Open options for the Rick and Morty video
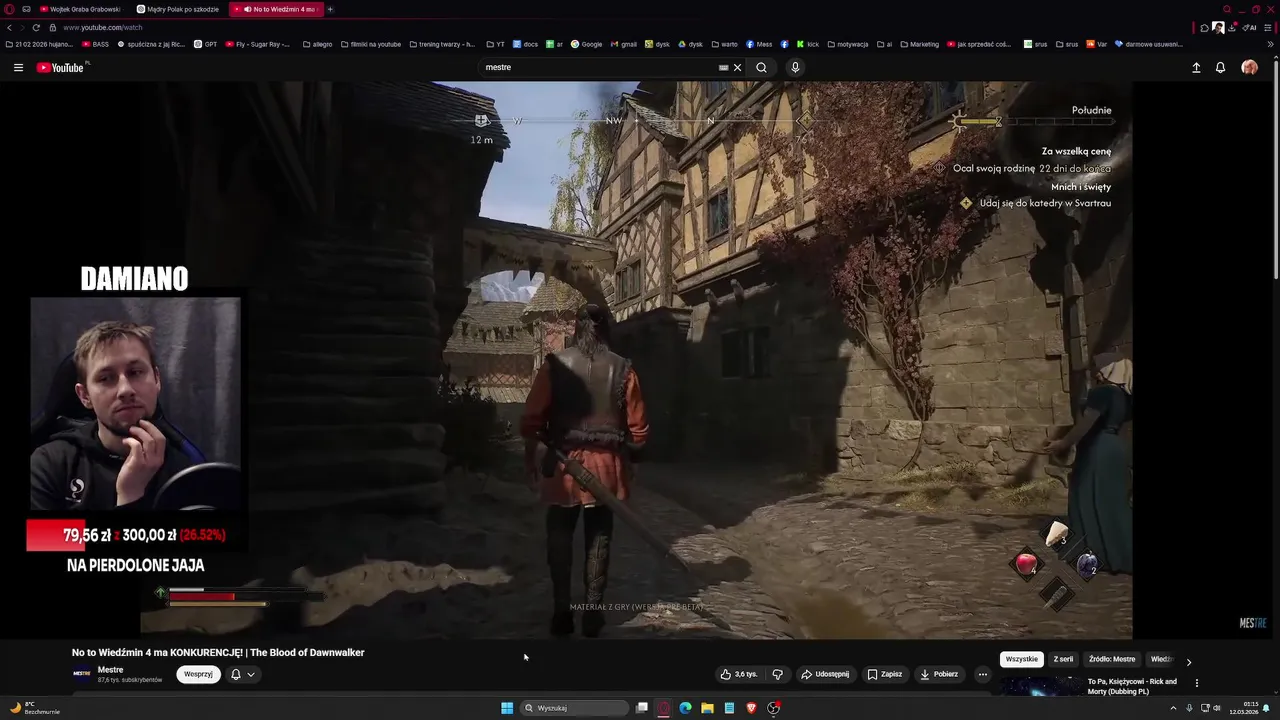Screen dimensions: 1280x720 coord(1196,683)
